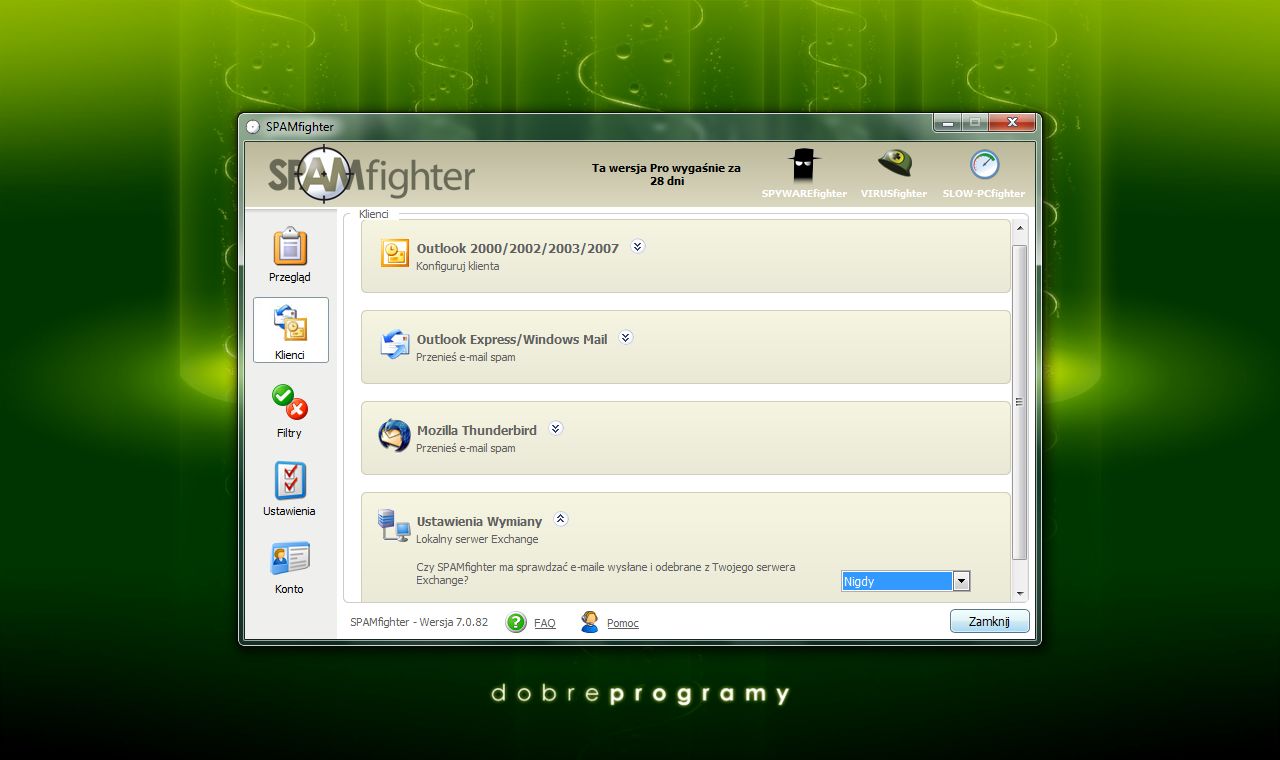Click the SPAMfighter title bar icon
The width and height of the screenshot is (1280, 760).
(253, 127)
